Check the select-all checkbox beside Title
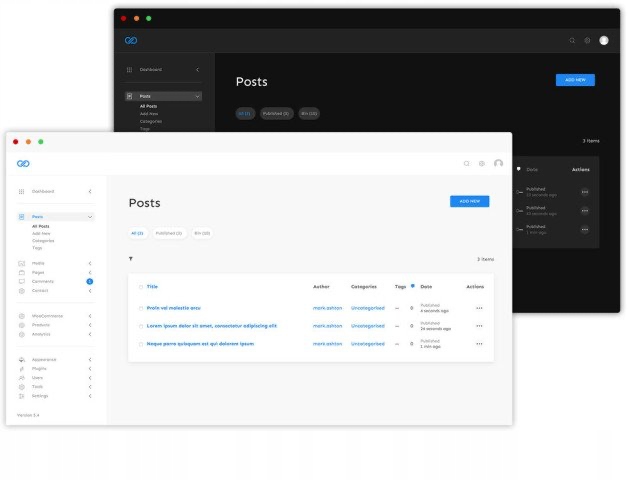The image size is (628, 480). click(x=141, y=287)
